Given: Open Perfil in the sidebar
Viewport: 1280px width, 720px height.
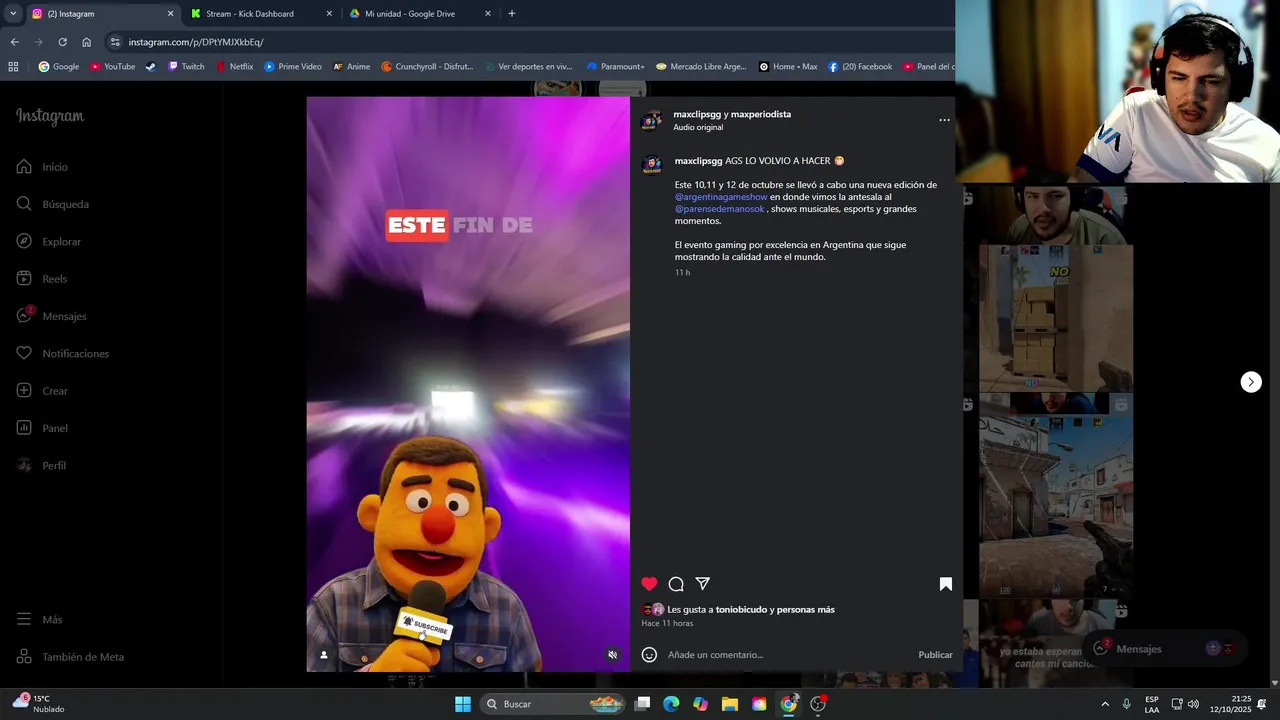Looking at the screenshot, I should tap(41, 466).
